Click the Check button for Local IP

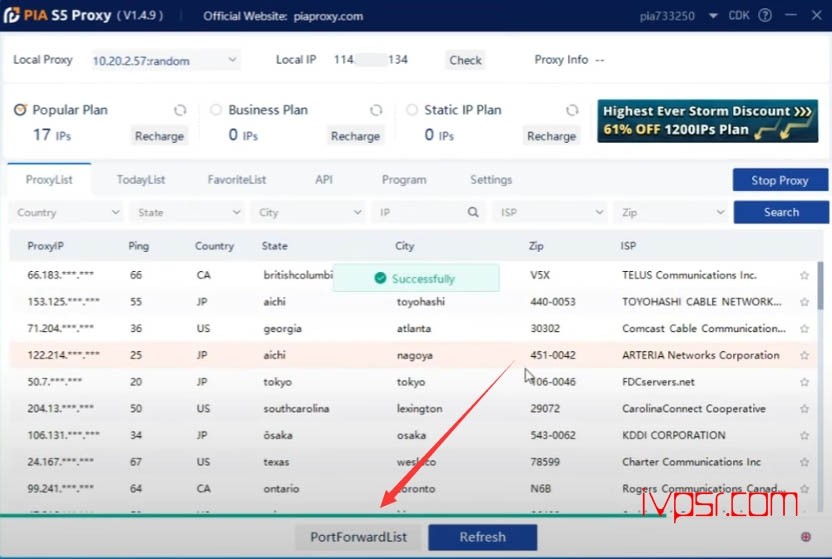point(465,60)
